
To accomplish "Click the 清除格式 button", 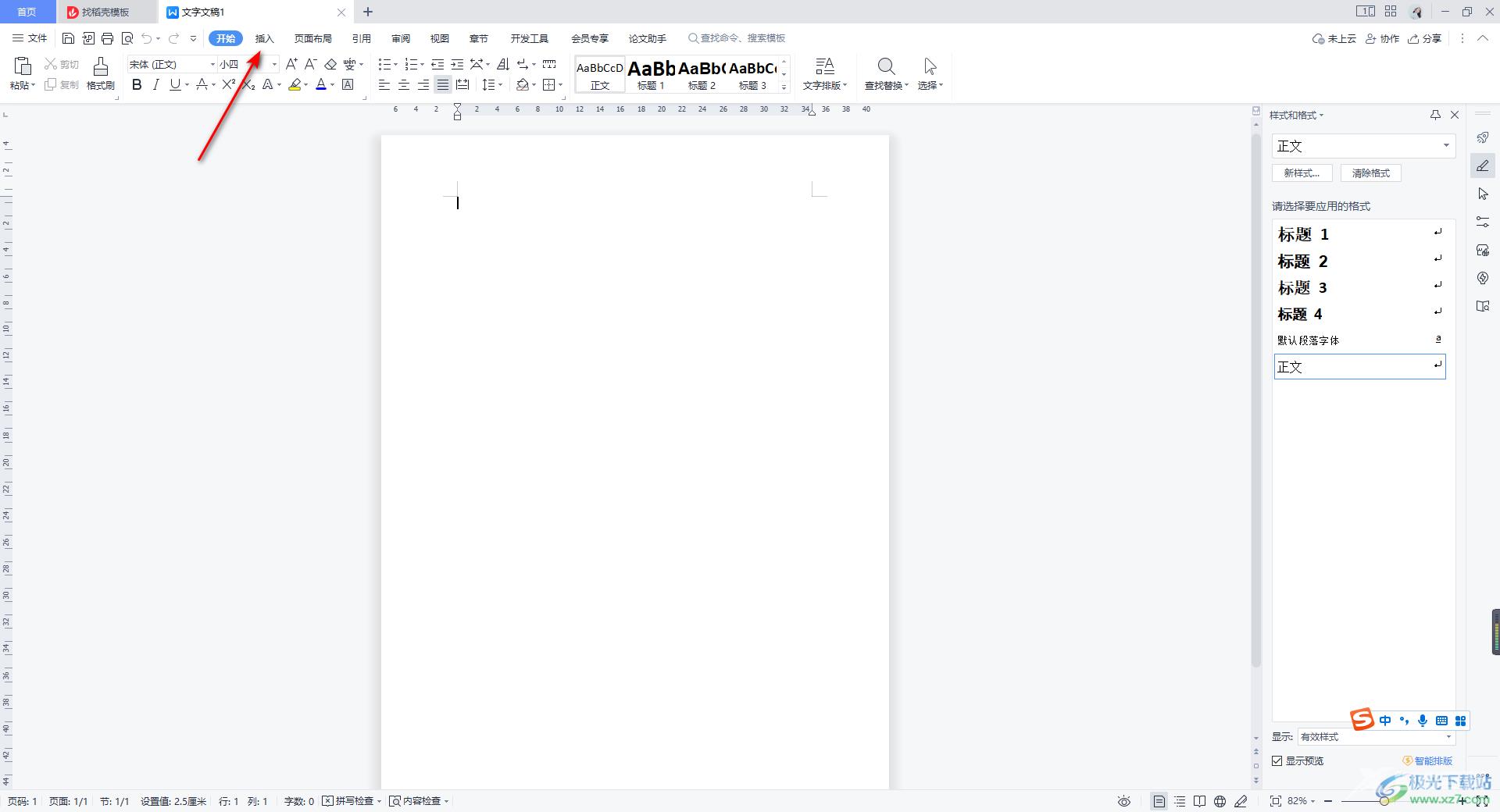I will point(1371,173).
